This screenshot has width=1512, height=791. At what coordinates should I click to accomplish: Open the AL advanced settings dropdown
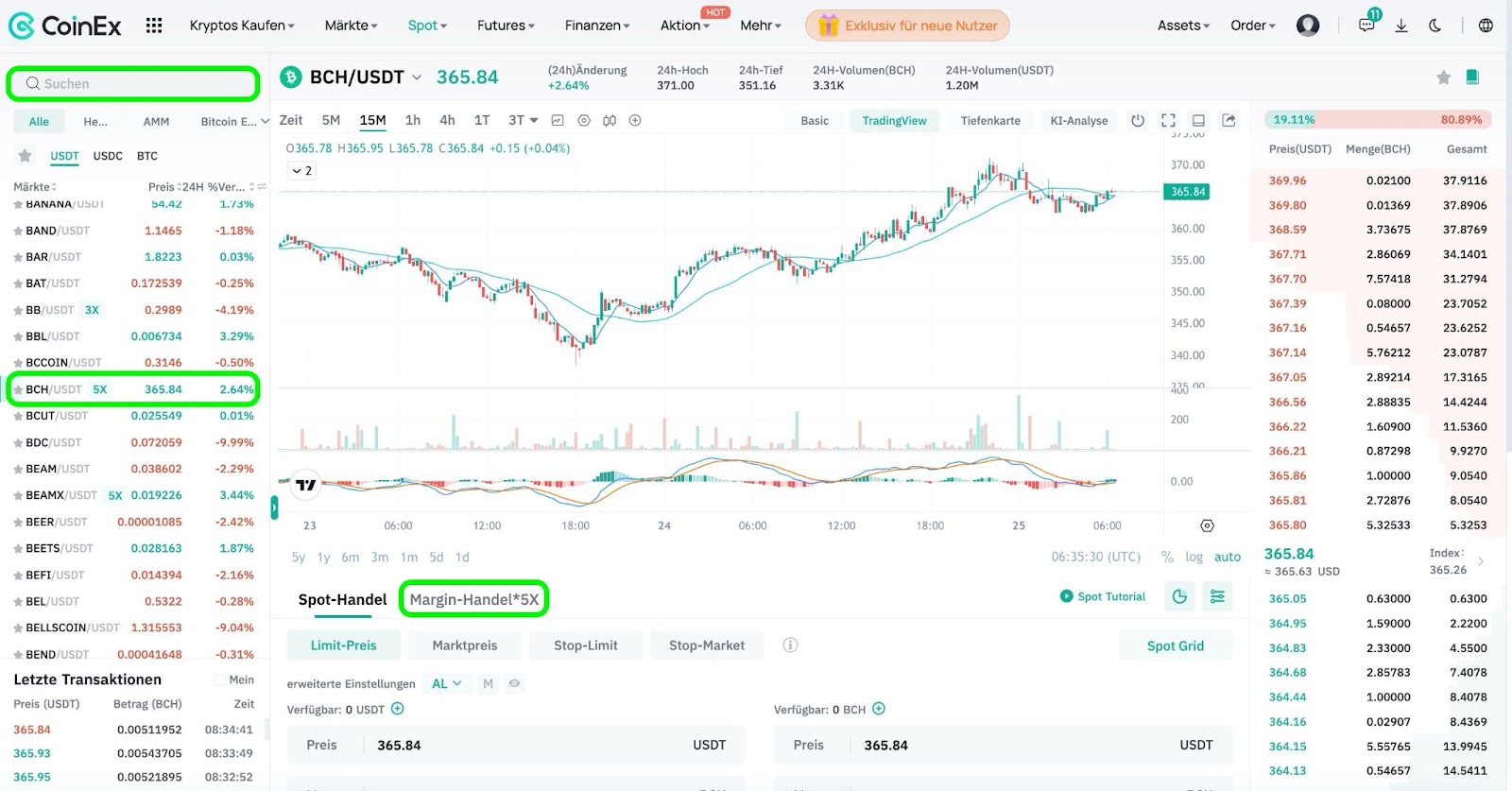pyautogui.click(x=447, y=683)
